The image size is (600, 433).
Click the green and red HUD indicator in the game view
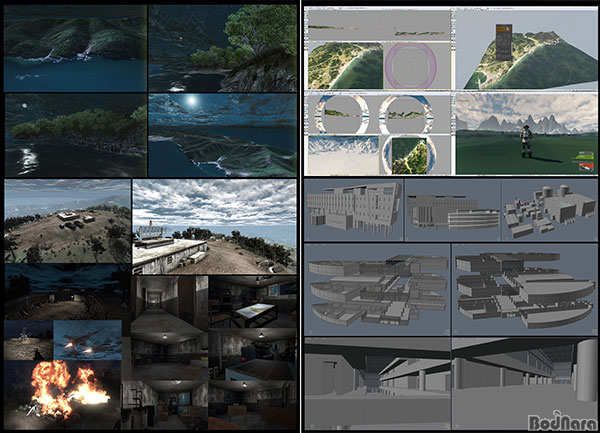584,161
